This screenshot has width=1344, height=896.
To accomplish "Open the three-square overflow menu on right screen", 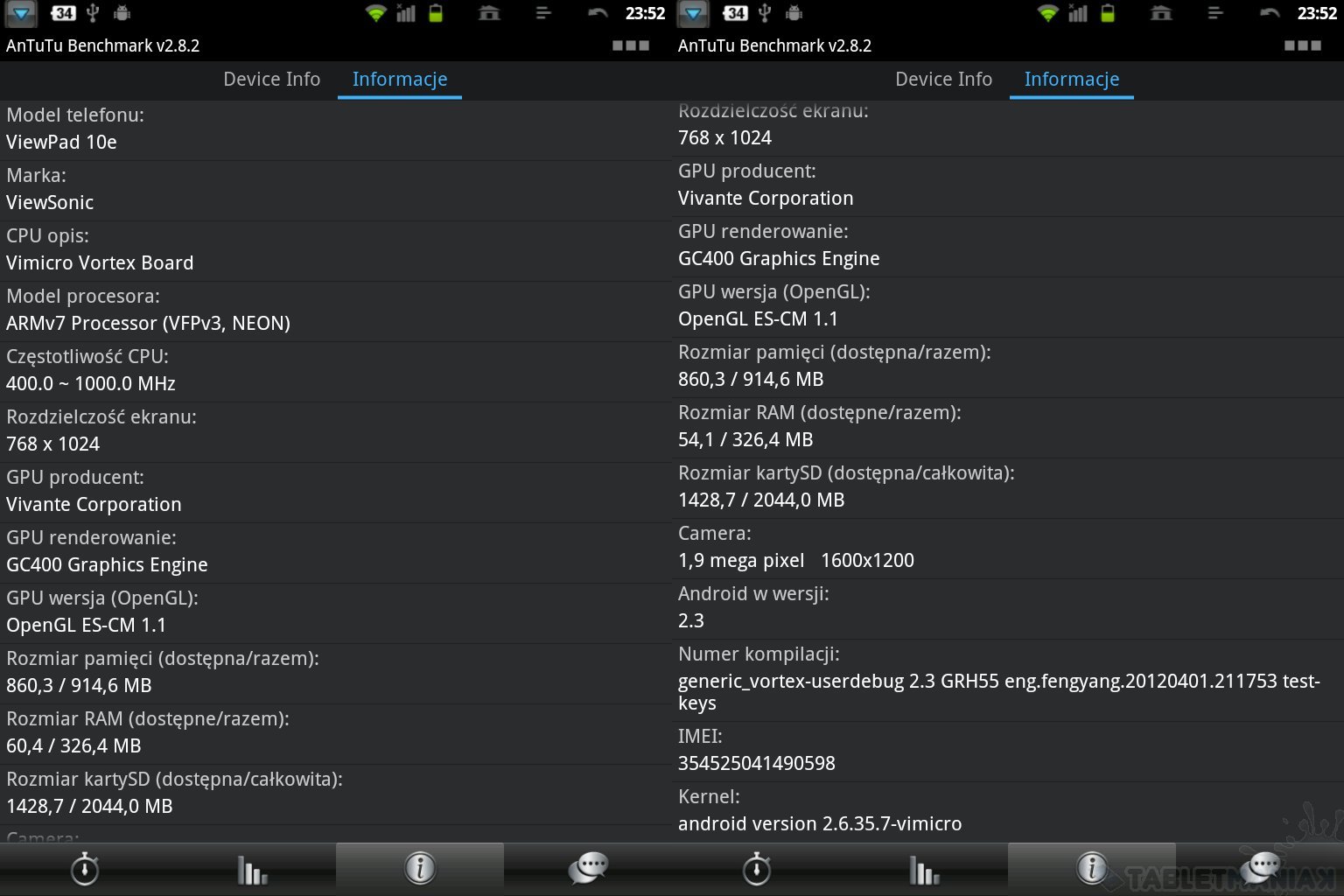I will [1302, 45].
